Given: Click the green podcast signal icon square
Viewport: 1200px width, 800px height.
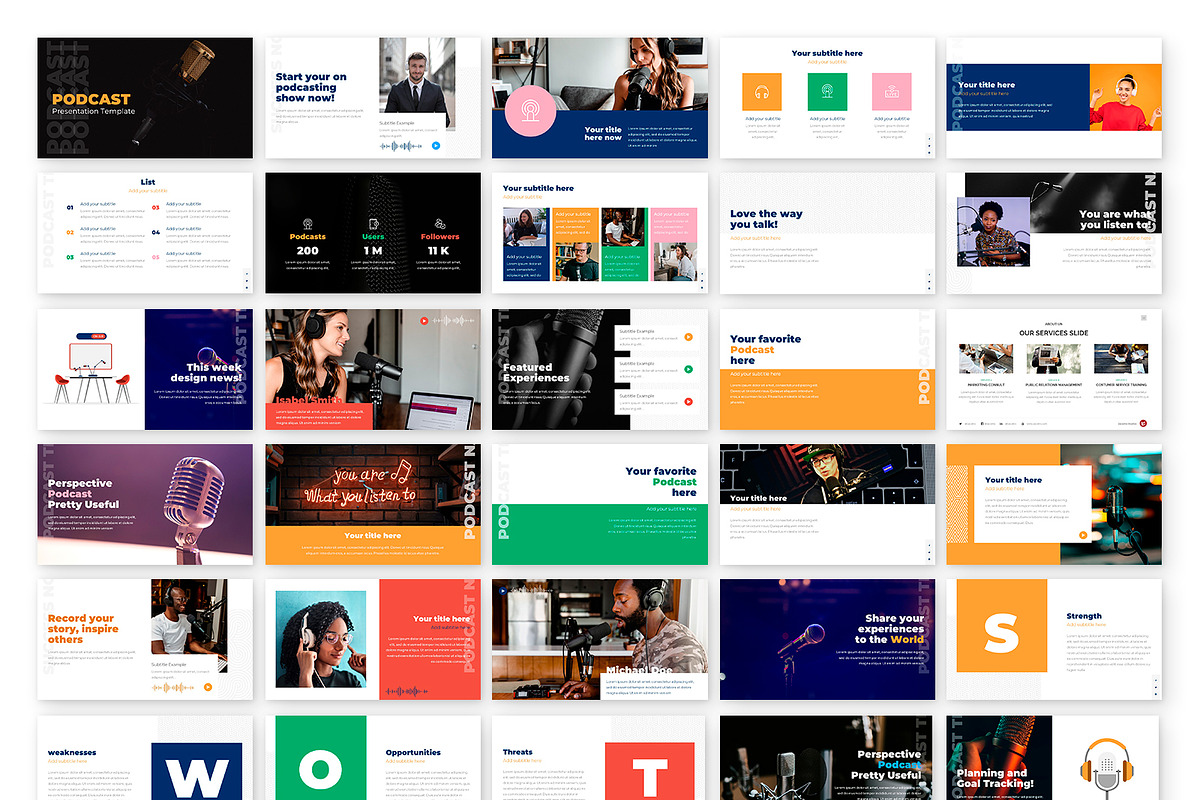Looking at the screenshot, I should (x=827, y=92).
